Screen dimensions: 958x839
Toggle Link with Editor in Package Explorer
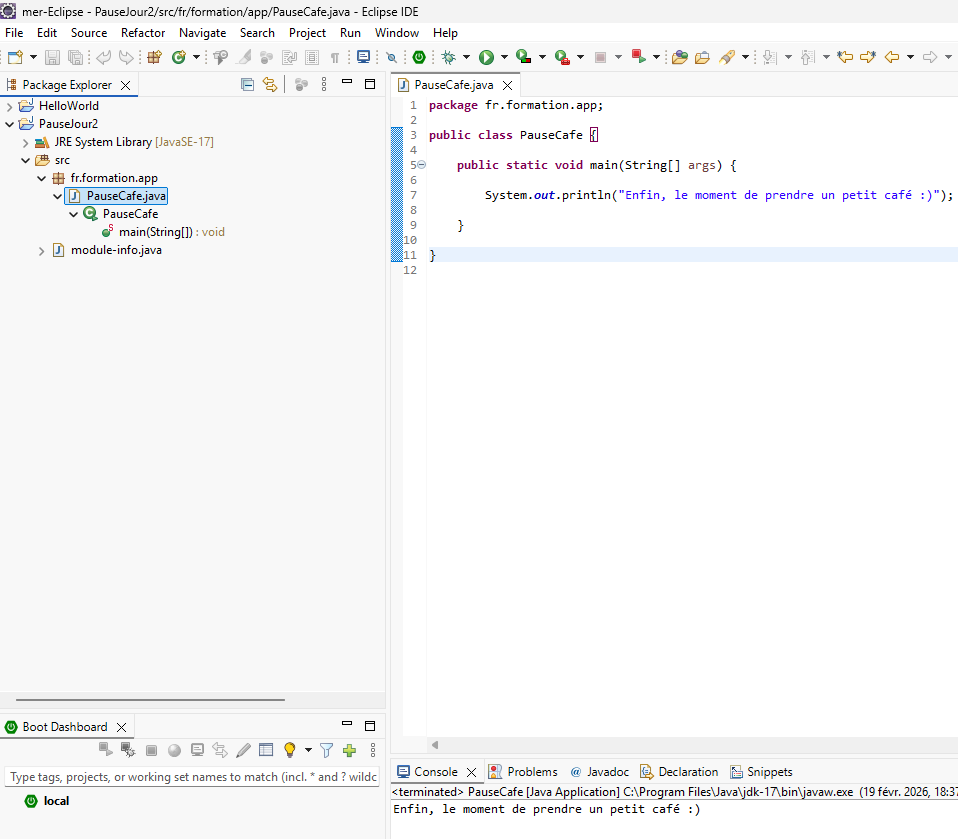[x=269, y=85]
